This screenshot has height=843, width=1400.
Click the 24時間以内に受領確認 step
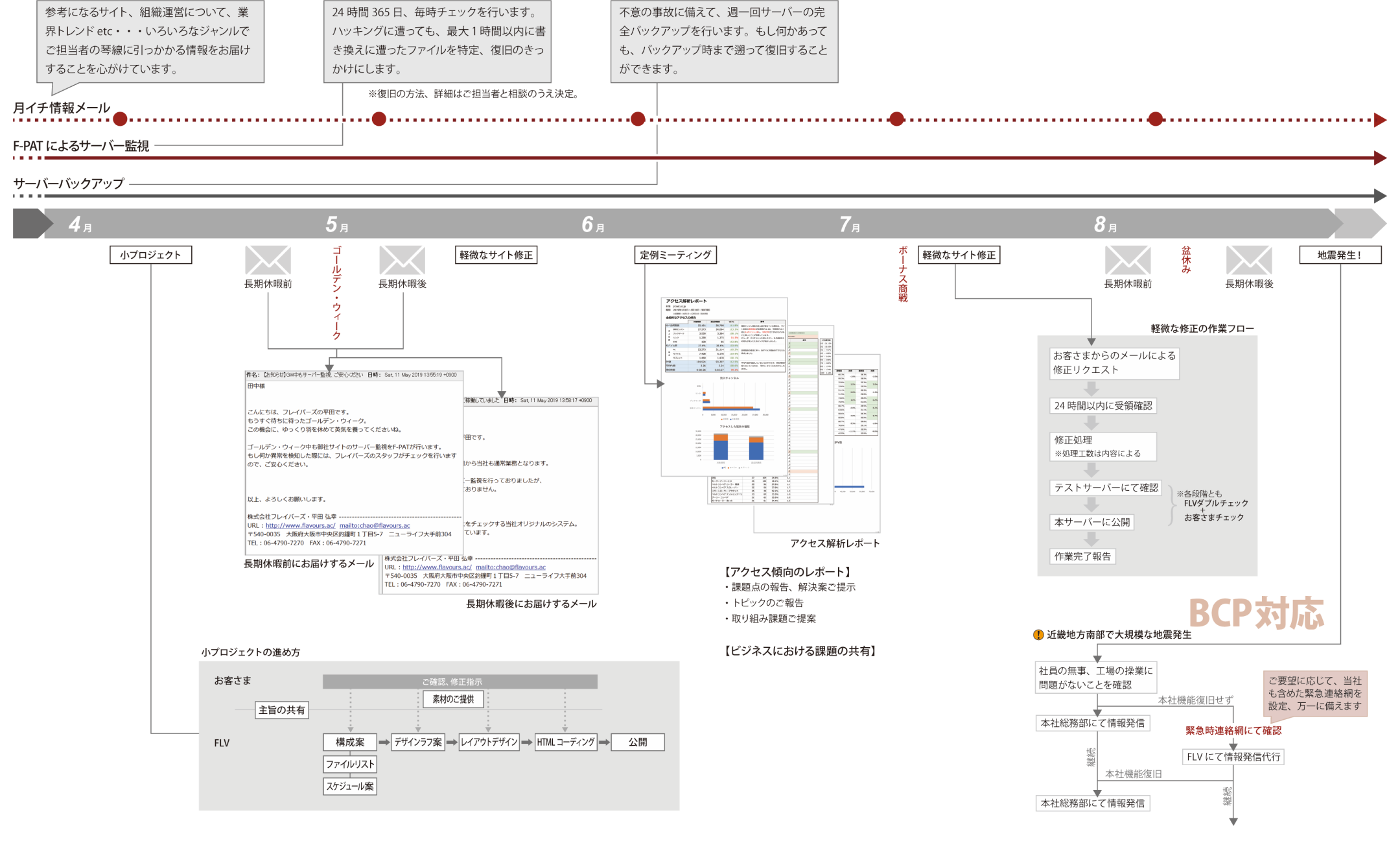click(x=1102, y=406)
